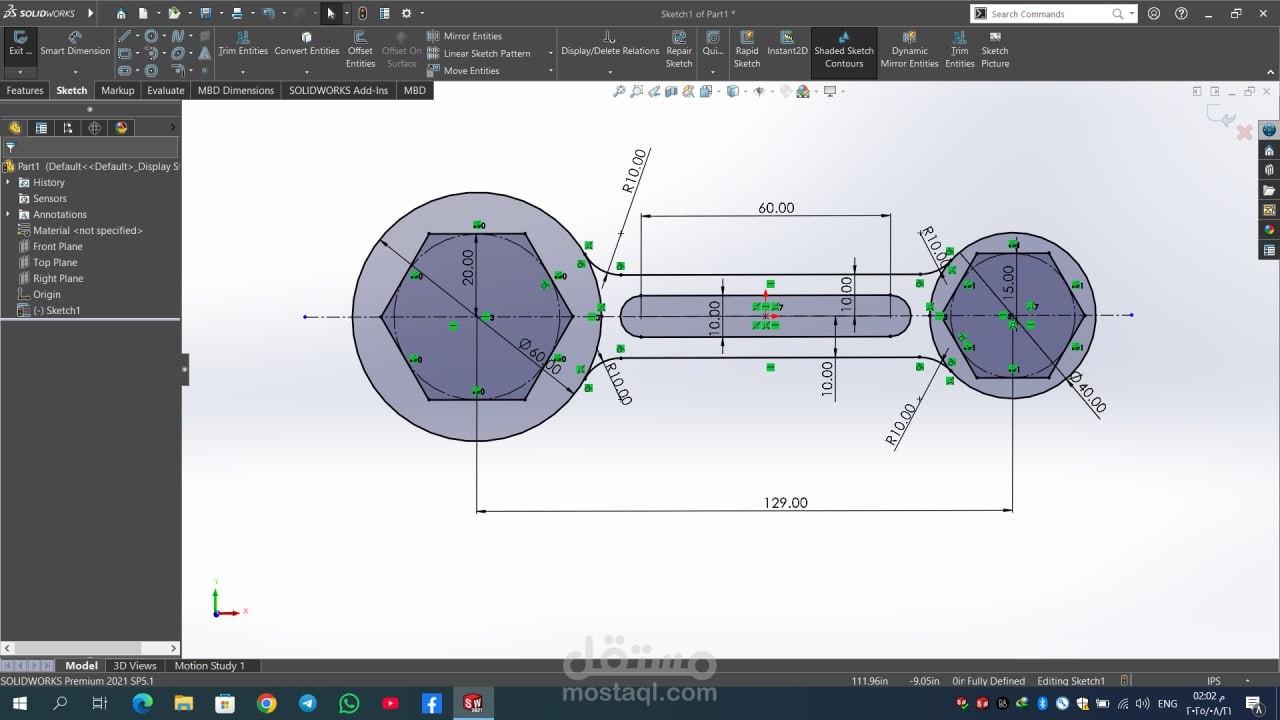1280x720 pixels.
Task: Click the Sketch Picture tool
Action: (994, 50)
